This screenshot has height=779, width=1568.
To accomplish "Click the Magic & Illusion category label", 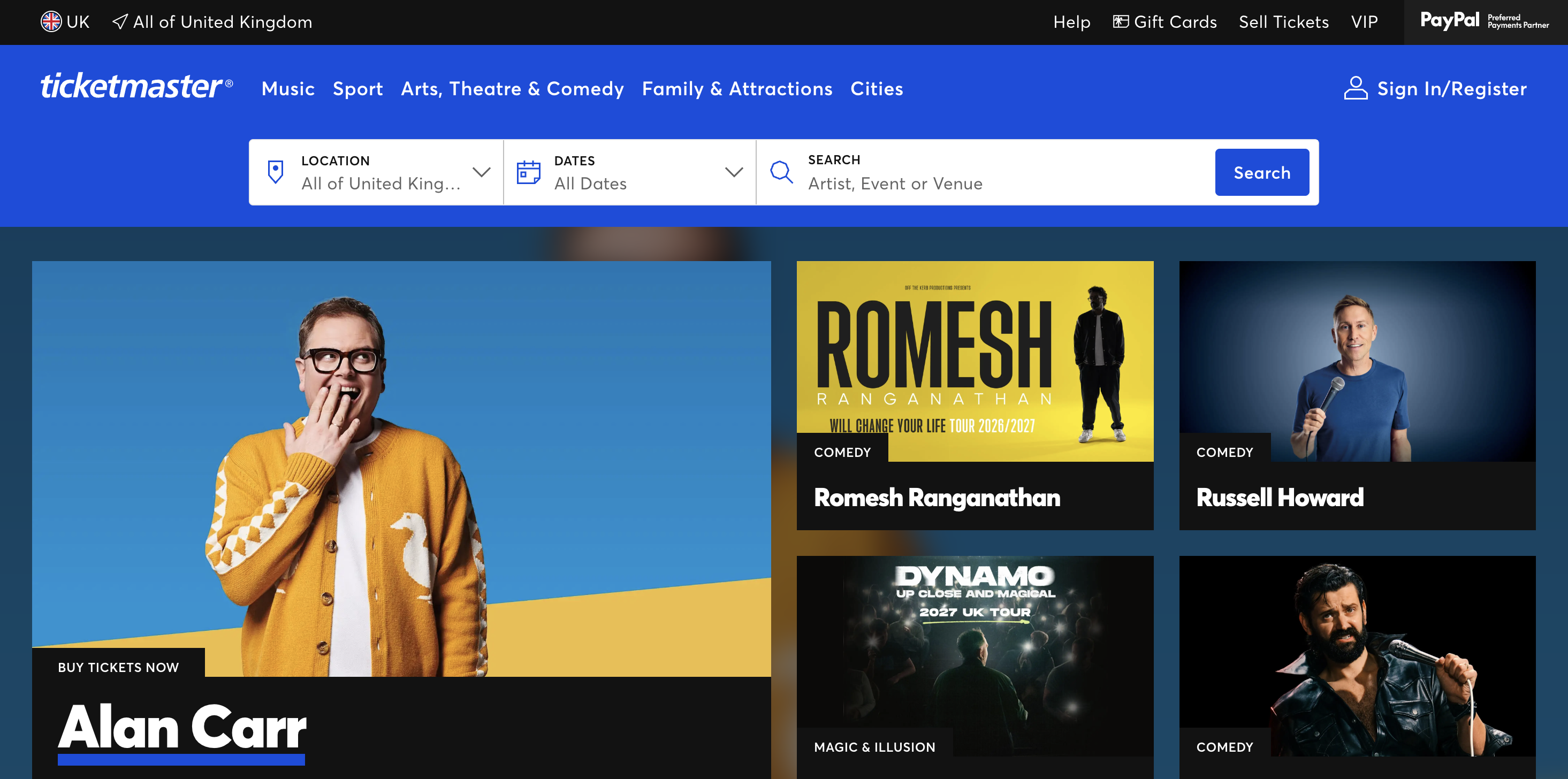I will coord(874,747).
